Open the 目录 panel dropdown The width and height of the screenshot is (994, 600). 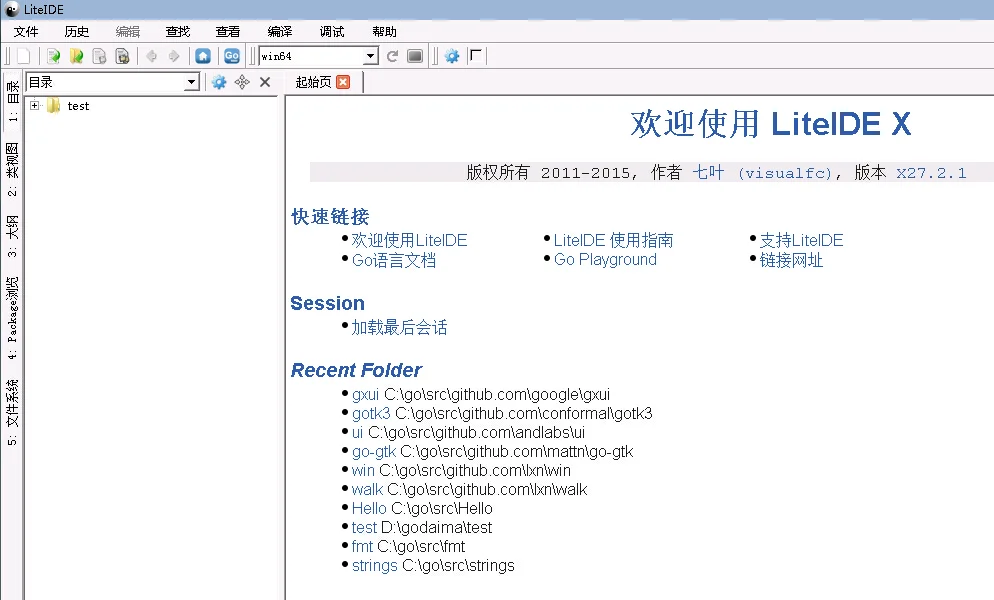click(191, 82)
